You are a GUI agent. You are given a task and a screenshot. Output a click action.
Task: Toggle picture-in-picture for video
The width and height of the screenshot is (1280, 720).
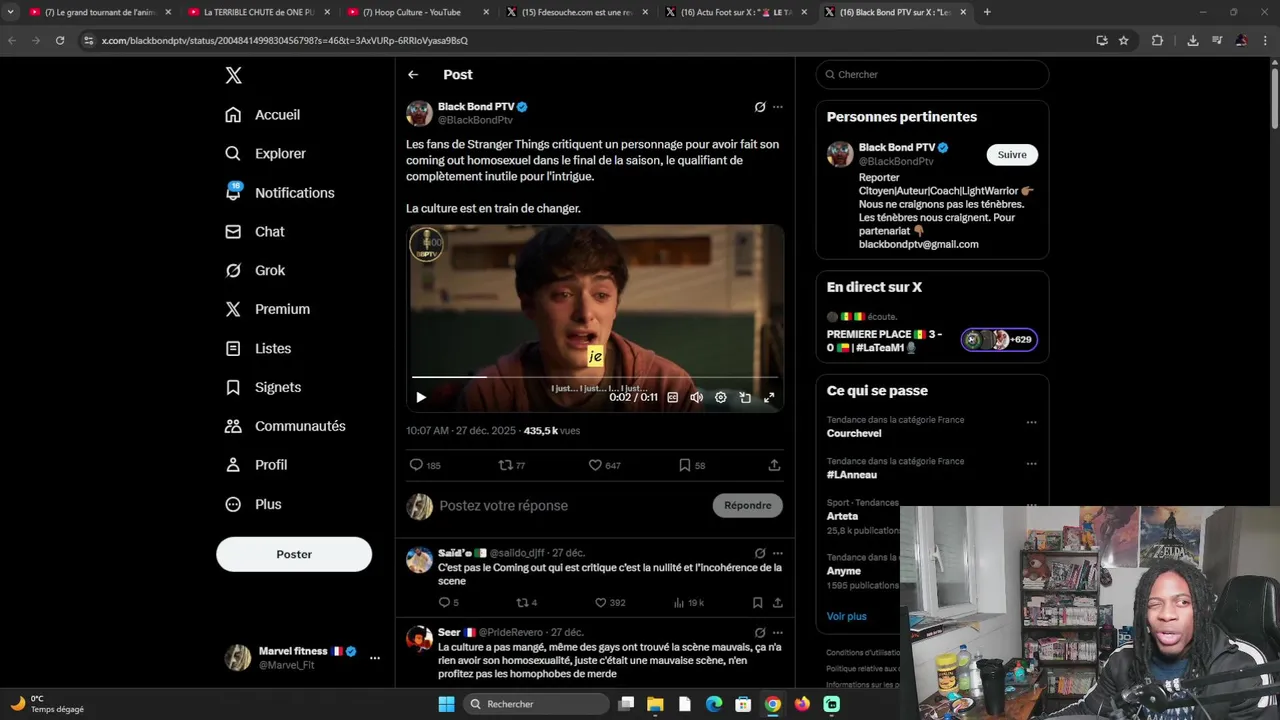coord(745,397)
